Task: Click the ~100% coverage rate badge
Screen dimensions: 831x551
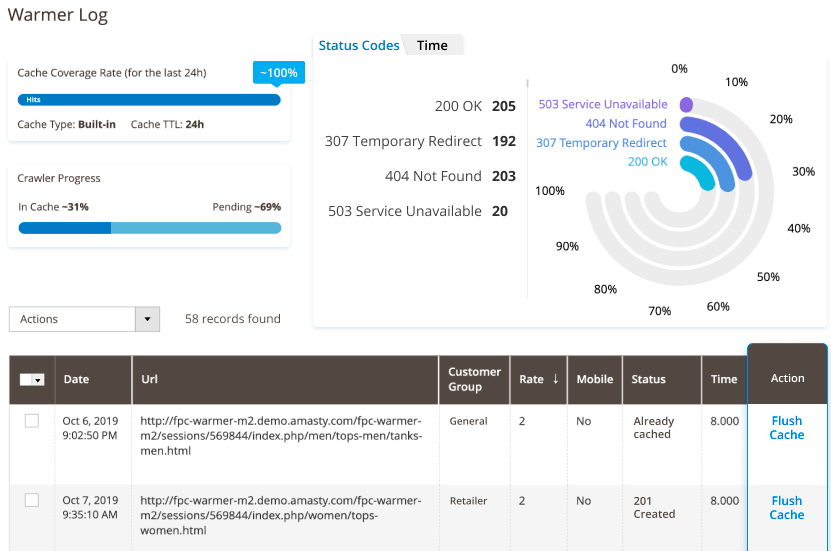Action: 279,73
